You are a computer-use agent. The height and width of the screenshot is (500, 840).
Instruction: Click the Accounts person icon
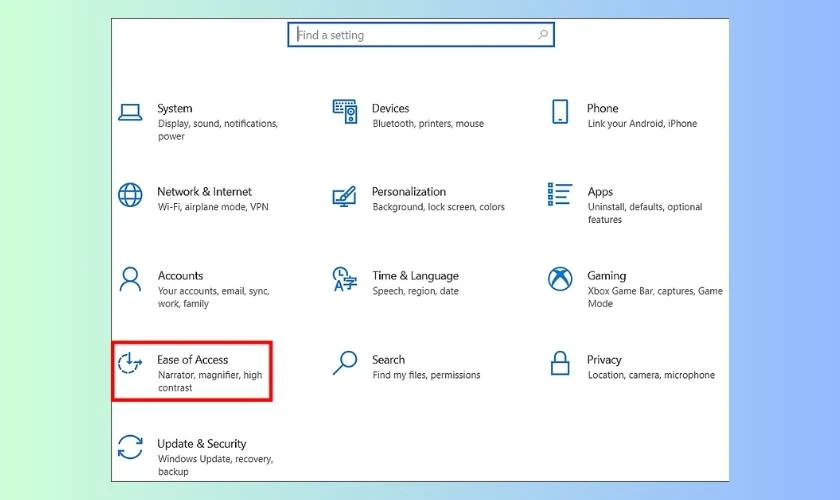(x=130, y=279)
